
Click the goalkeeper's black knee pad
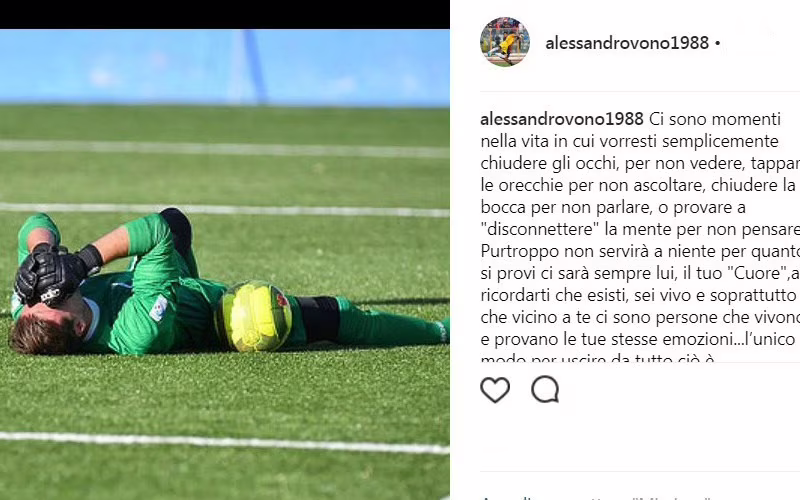pos(319,319)
